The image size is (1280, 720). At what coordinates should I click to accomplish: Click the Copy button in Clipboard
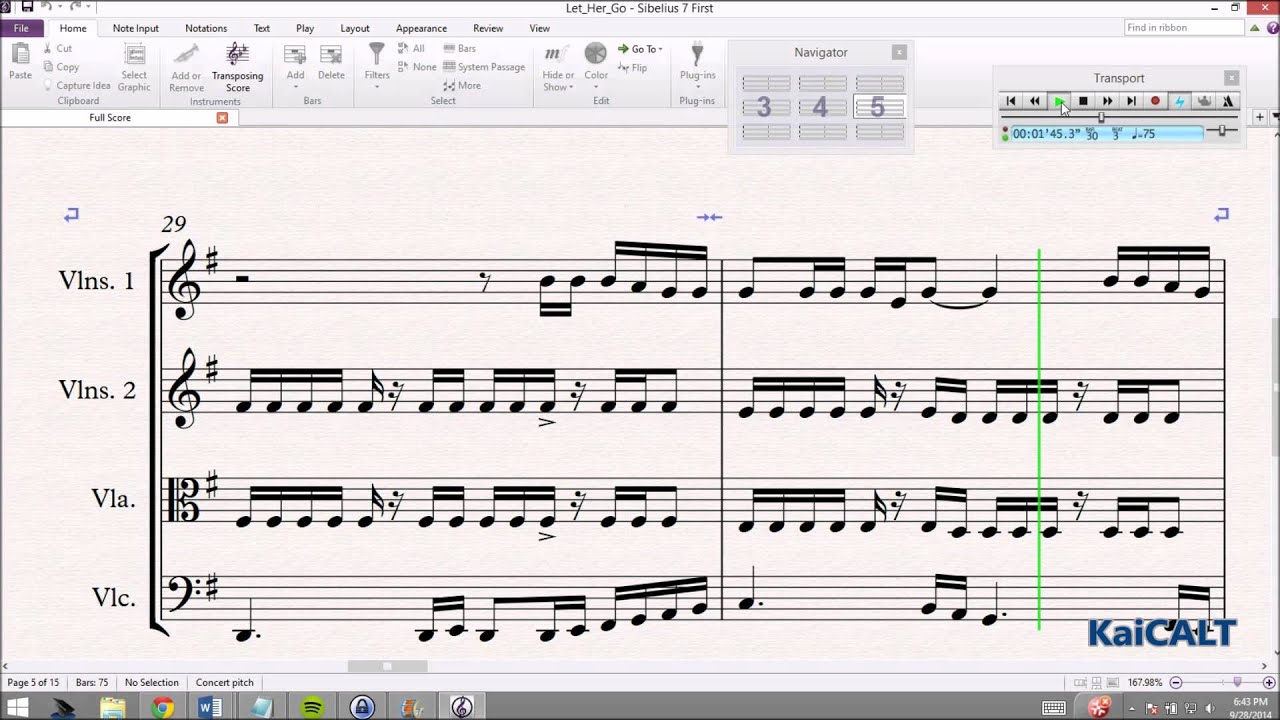click(x=60, y=67)
